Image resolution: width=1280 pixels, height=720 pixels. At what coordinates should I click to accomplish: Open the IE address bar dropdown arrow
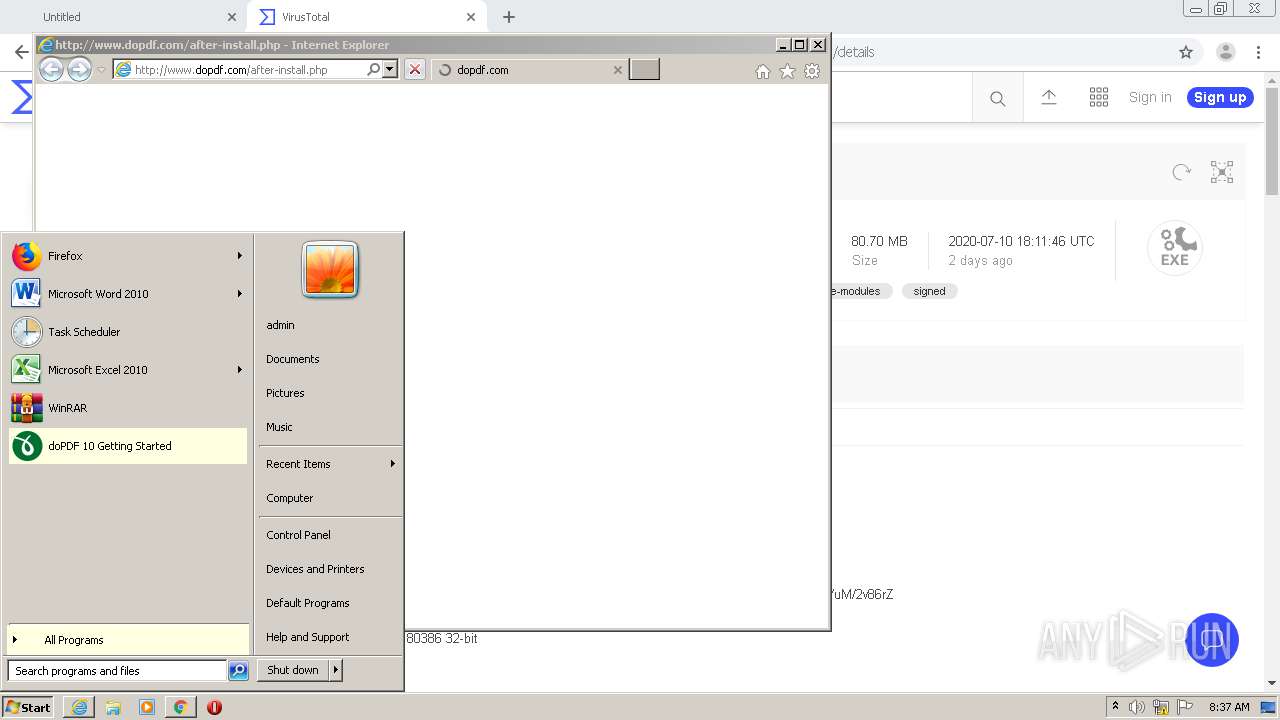tap(390, 70)
